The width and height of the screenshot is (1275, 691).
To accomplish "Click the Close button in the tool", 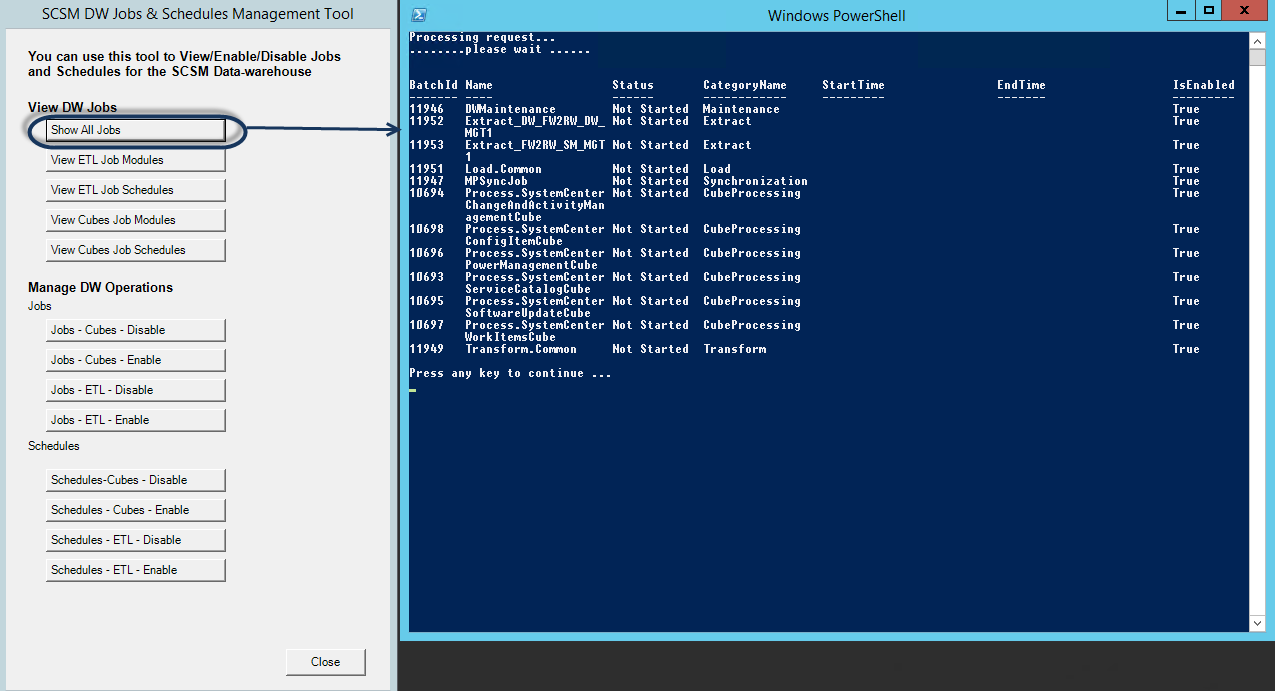I will click(x=326, y=662).
